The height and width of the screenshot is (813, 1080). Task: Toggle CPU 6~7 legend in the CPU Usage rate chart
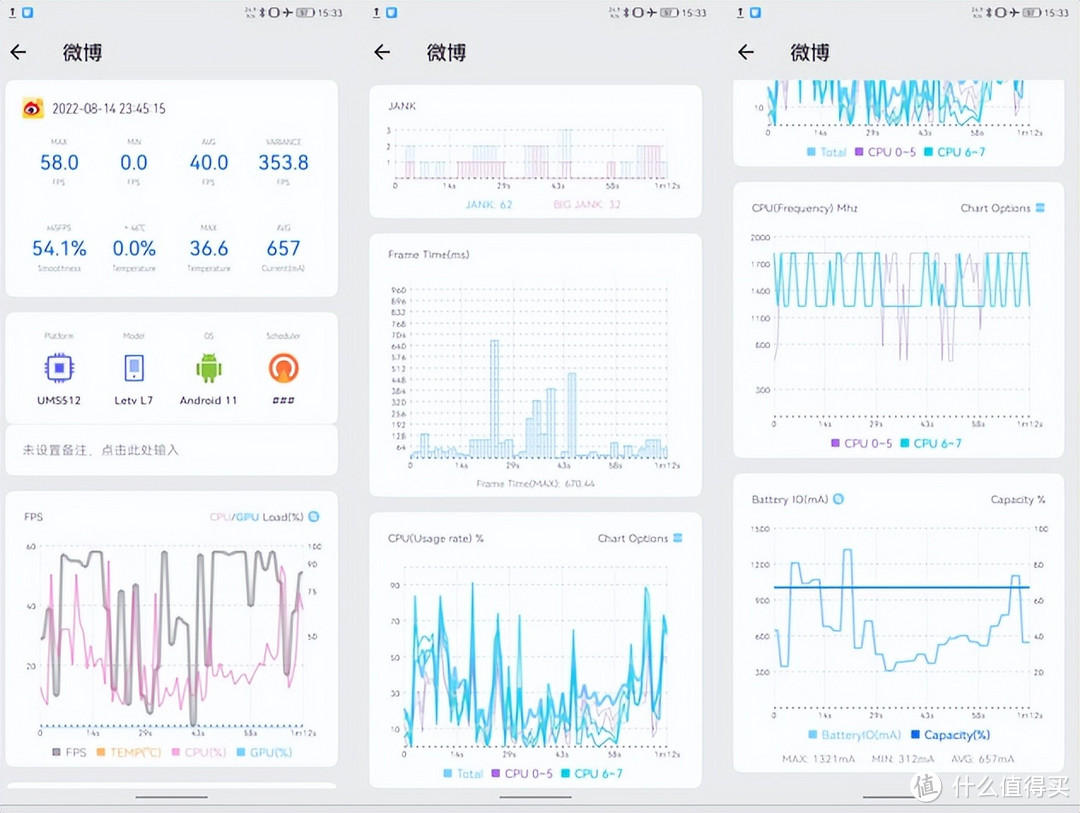[x=592, y=774]
